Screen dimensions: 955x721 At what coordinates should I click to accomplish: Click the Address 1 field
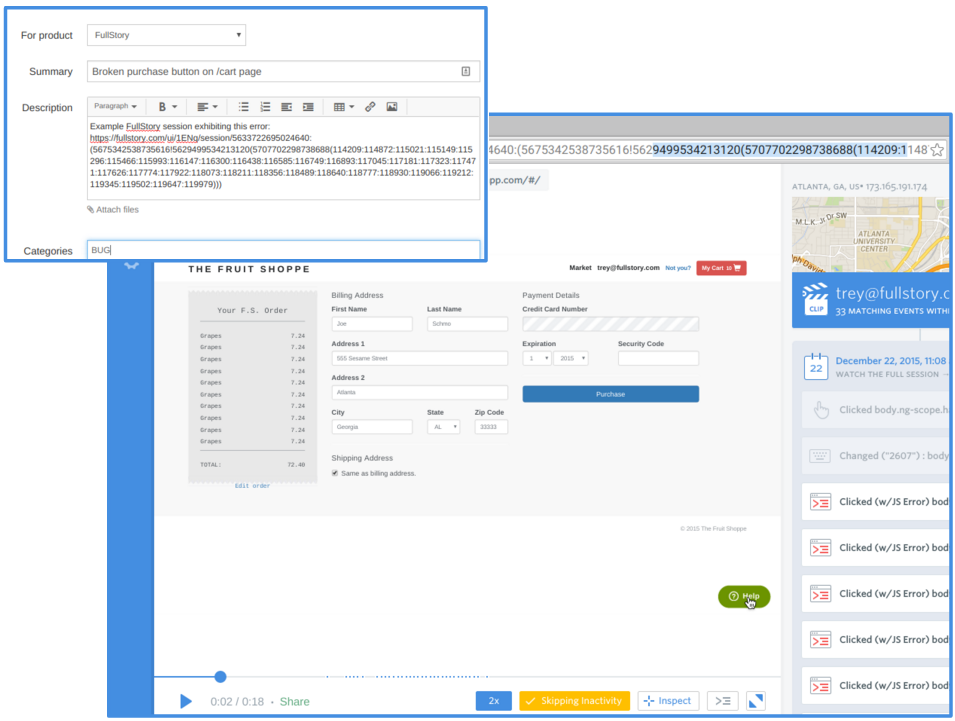(x=420, y=358)
